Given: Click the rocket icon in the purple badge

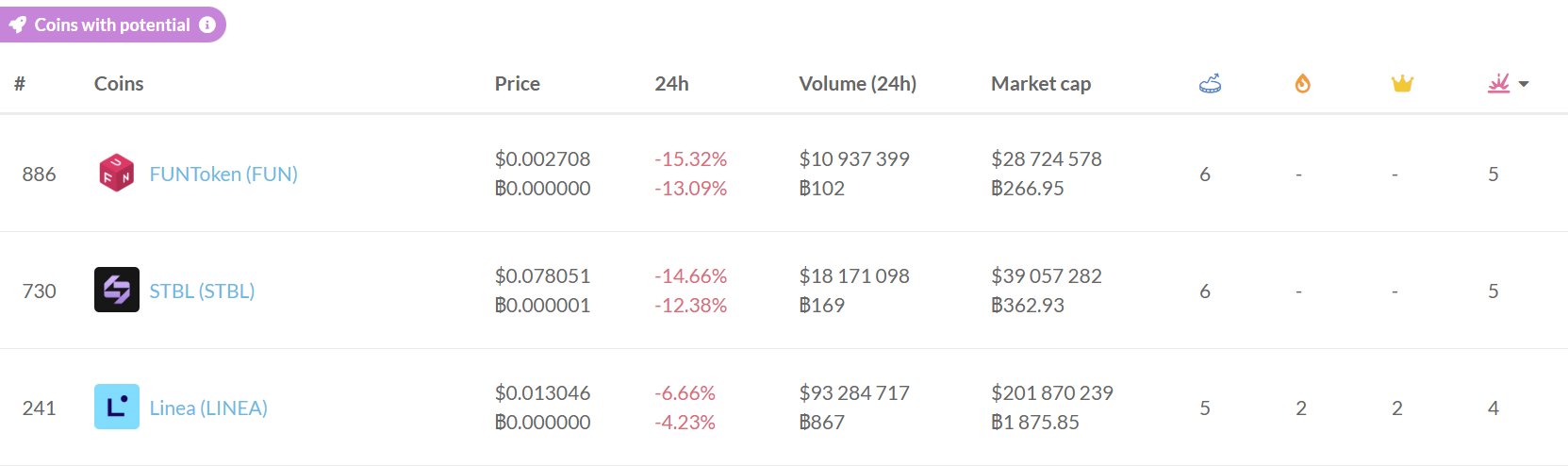Looking at the screenshot, I should coord(18,25).
